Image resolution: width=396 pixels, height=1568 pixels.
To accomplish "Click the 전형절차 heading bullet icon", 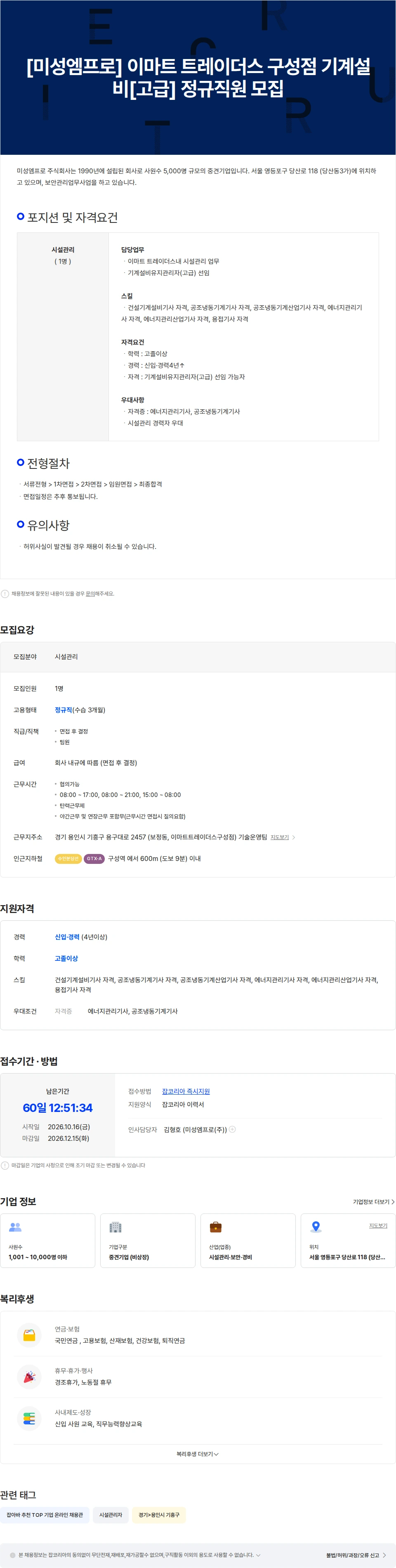I will pos(21,463).
